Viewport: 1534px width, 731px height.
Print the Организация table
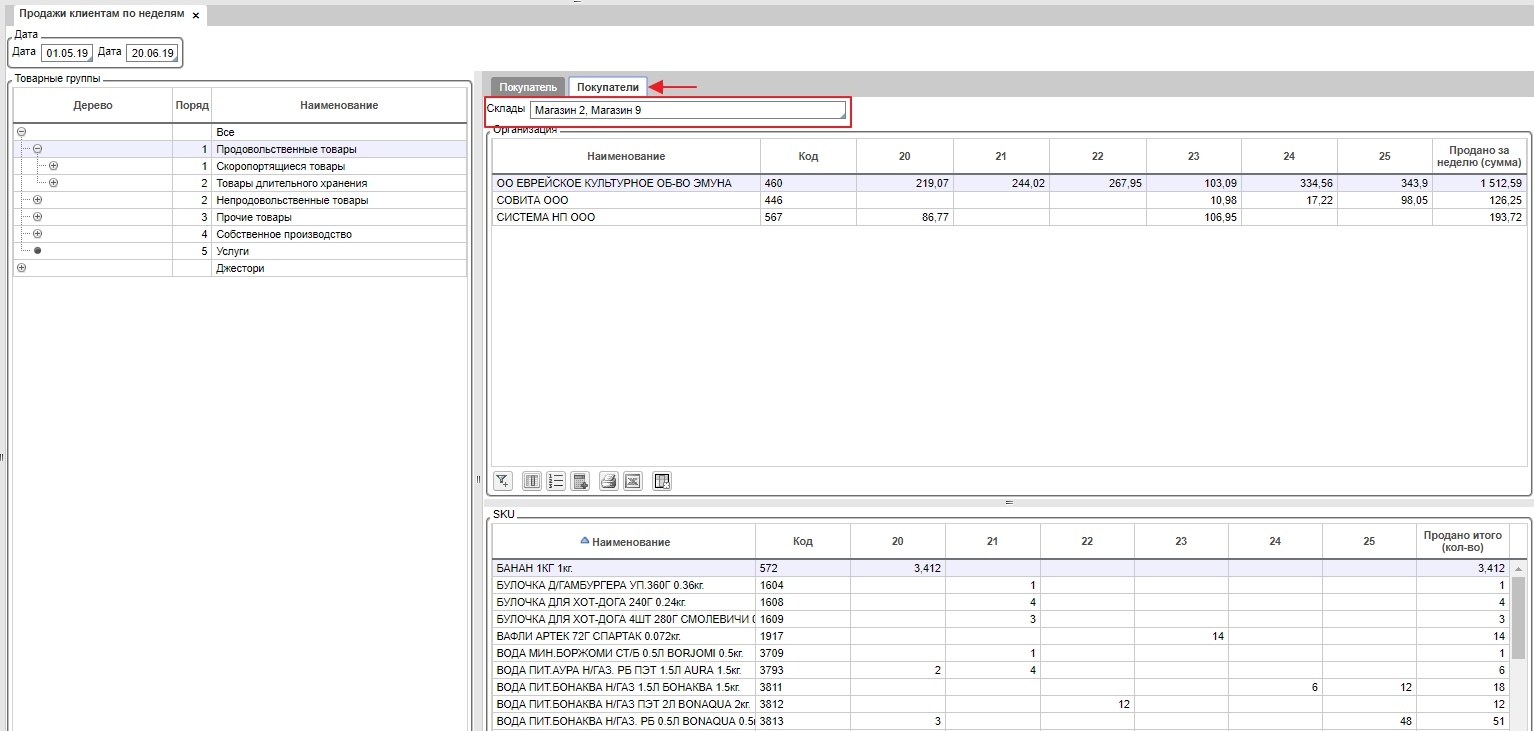tap(608, 481)
